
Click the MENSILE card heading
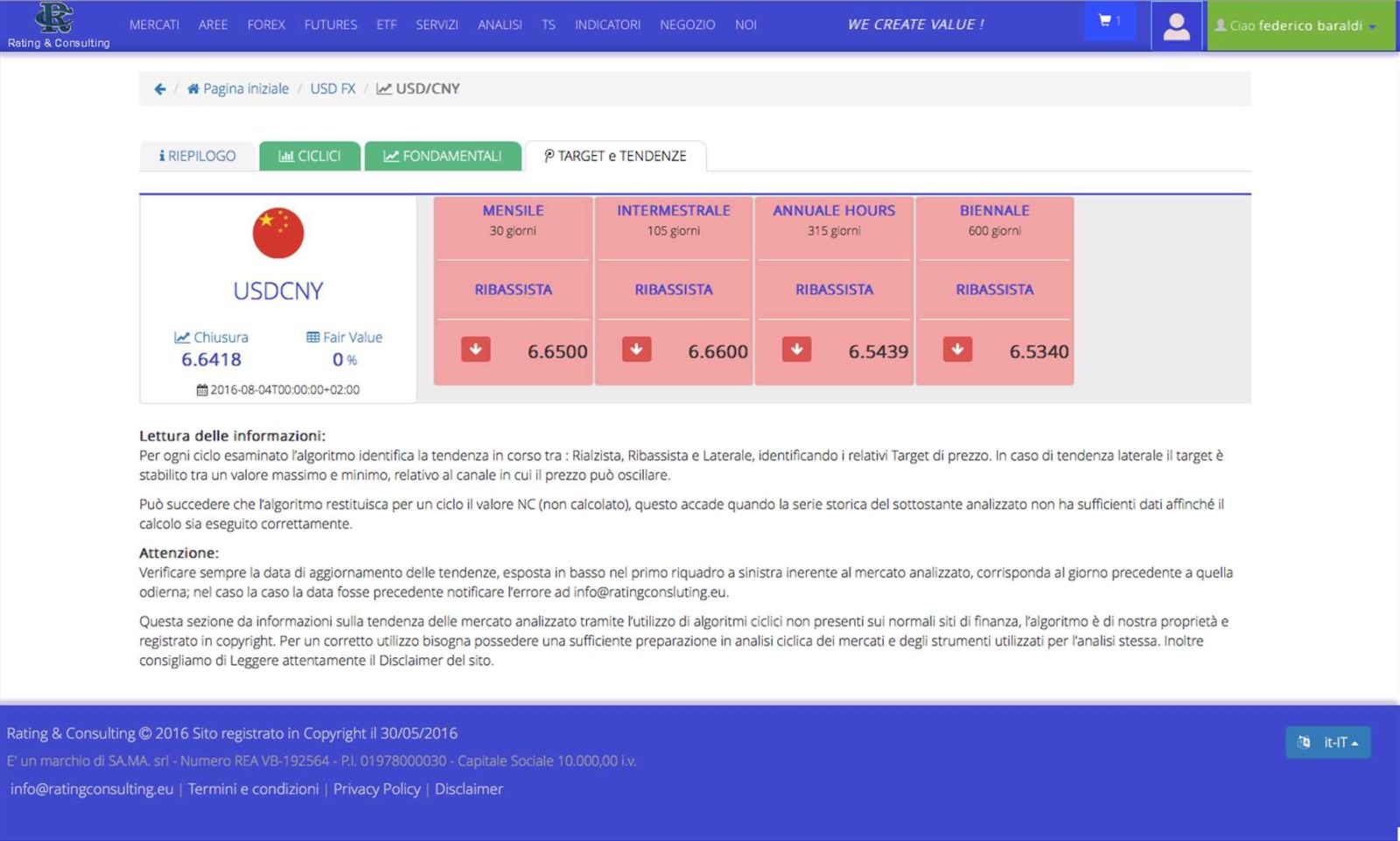click(x=513, y=210)
